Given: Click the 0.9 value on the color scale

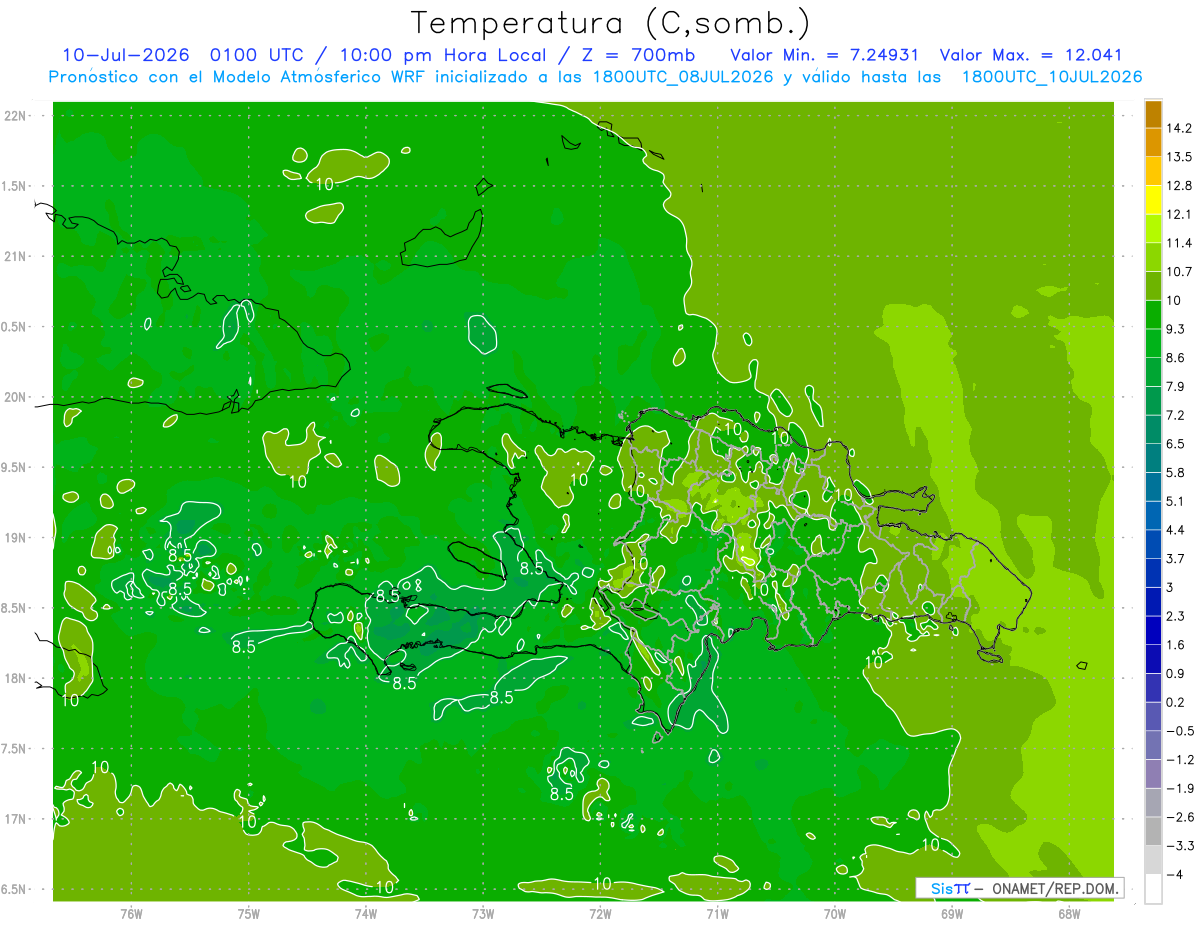Looking at the screenshot, I should tap(1175, 673).
